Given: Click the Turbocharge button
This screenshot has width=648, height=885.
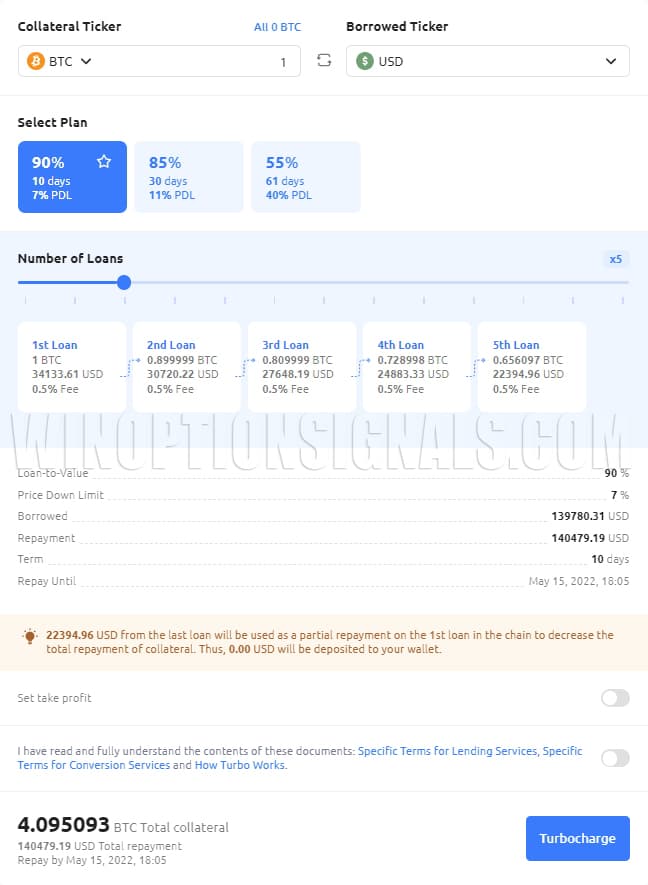Looking at the screenshot, I should point(577,840).
